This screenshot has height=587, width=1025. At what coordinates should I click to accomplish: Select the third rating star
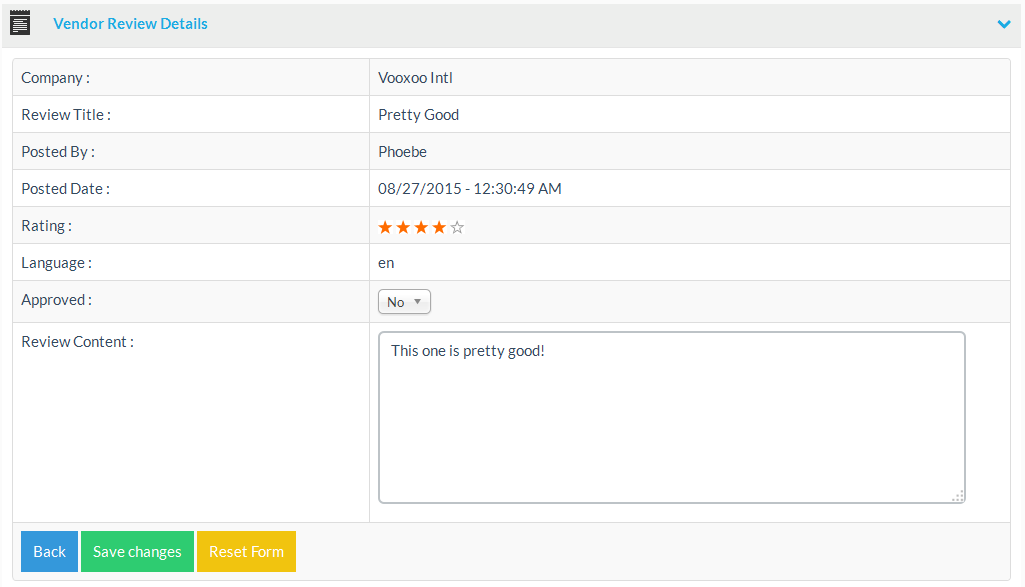click(x=421, y=228)
